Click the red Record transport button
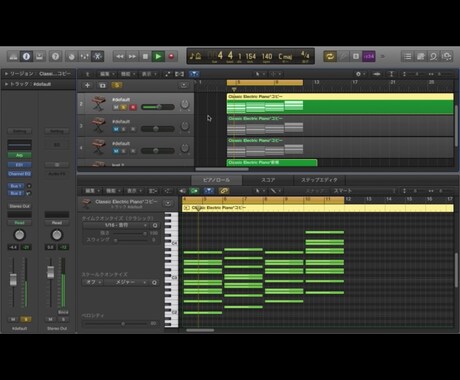460x380 pixels. point(171,56)
